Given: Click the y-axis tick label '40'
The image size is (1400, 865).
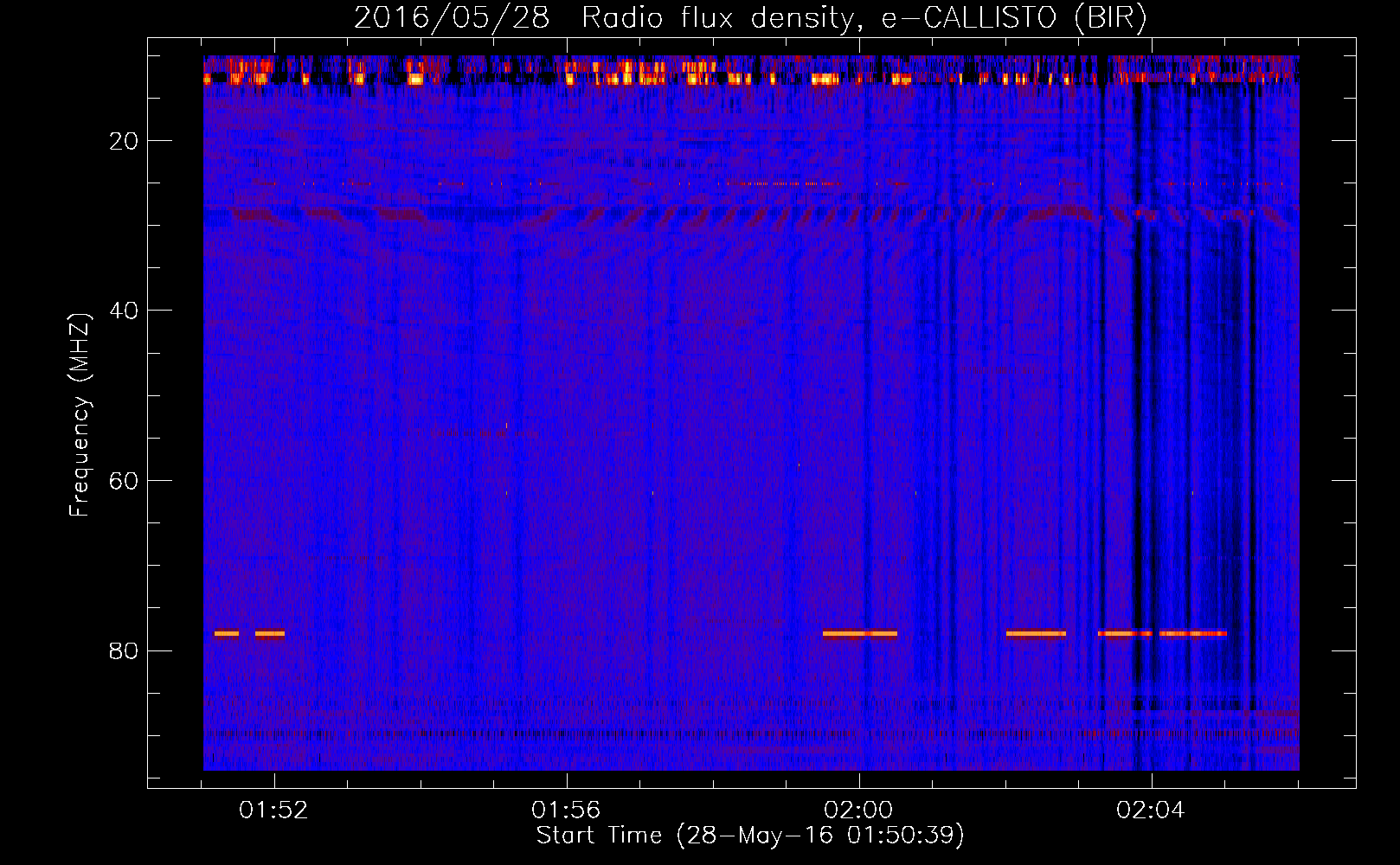Looking at the screenshot, I should [125, 311].
